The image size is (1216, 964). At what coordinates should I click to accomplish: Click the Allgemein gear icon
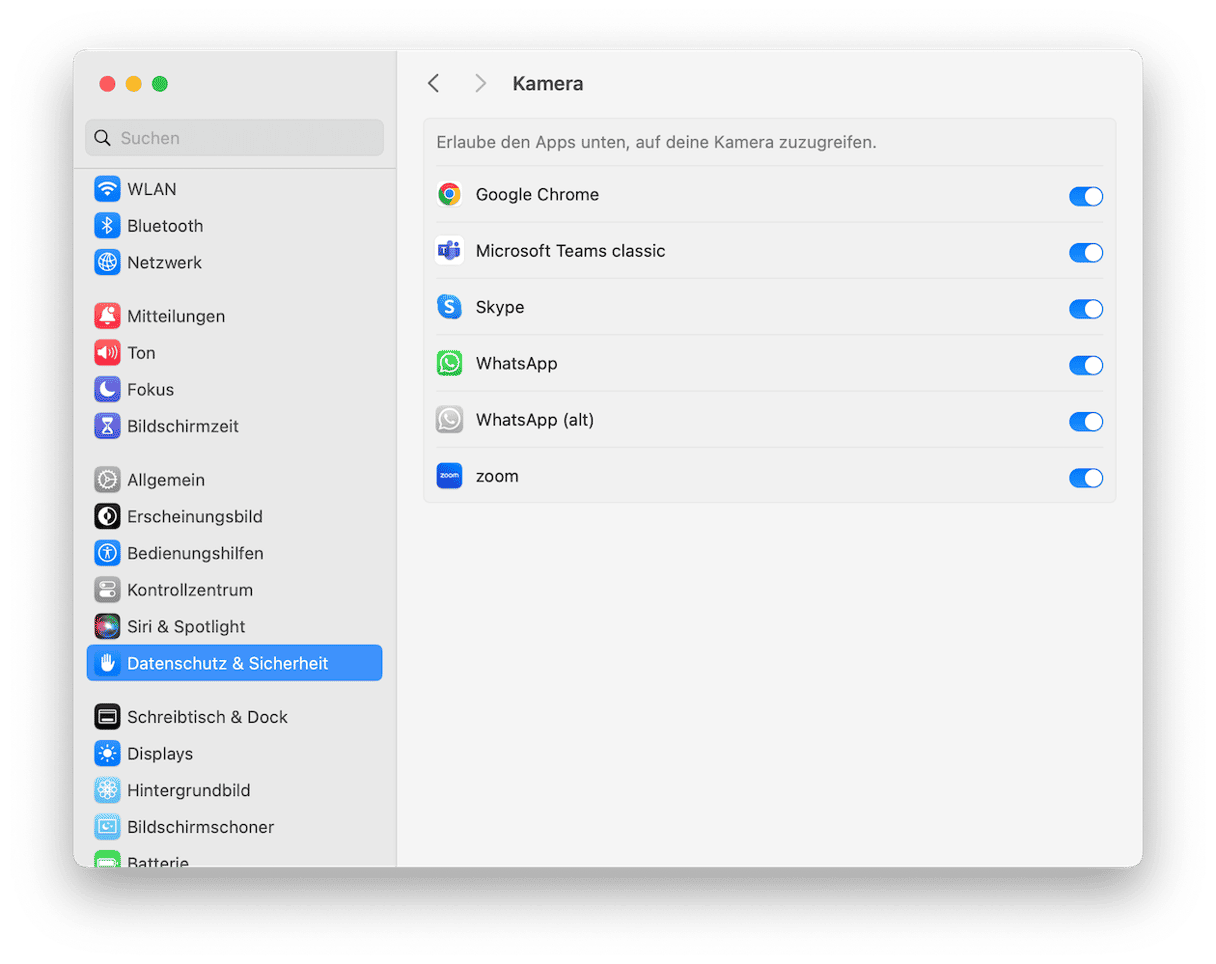[x=107, y=480]
